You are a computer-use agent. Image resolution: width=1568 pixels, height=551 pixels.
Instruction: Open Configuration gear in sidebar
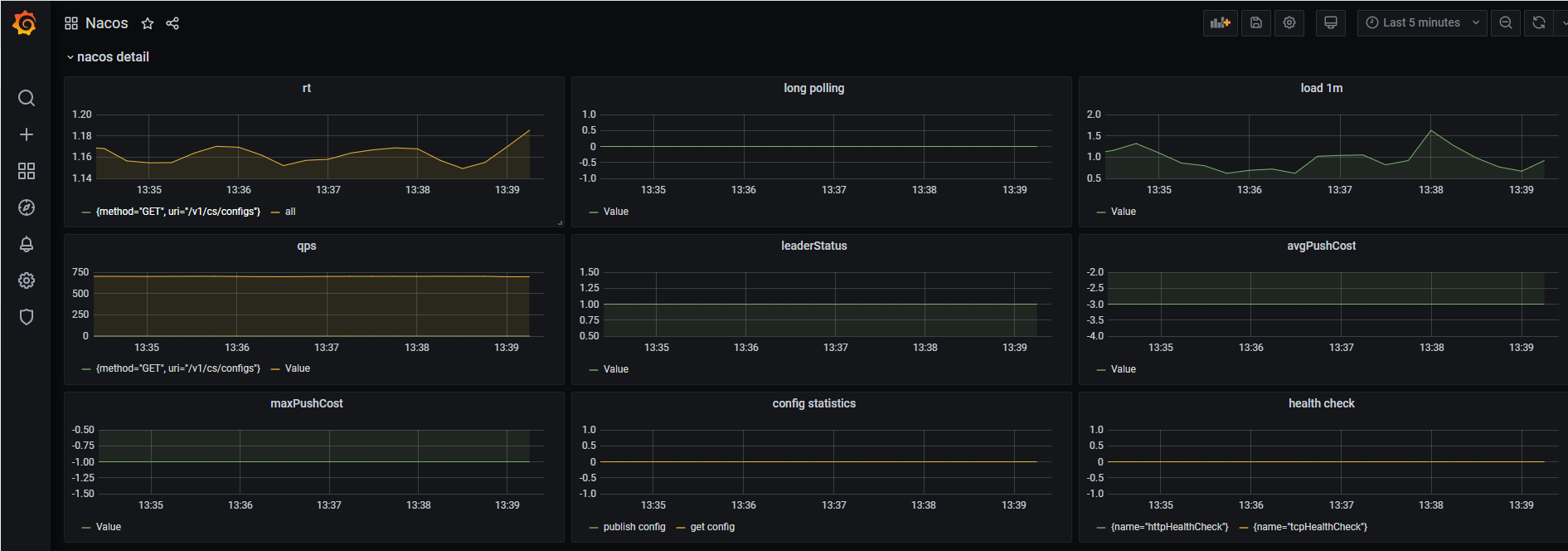[x=27, y=280]
